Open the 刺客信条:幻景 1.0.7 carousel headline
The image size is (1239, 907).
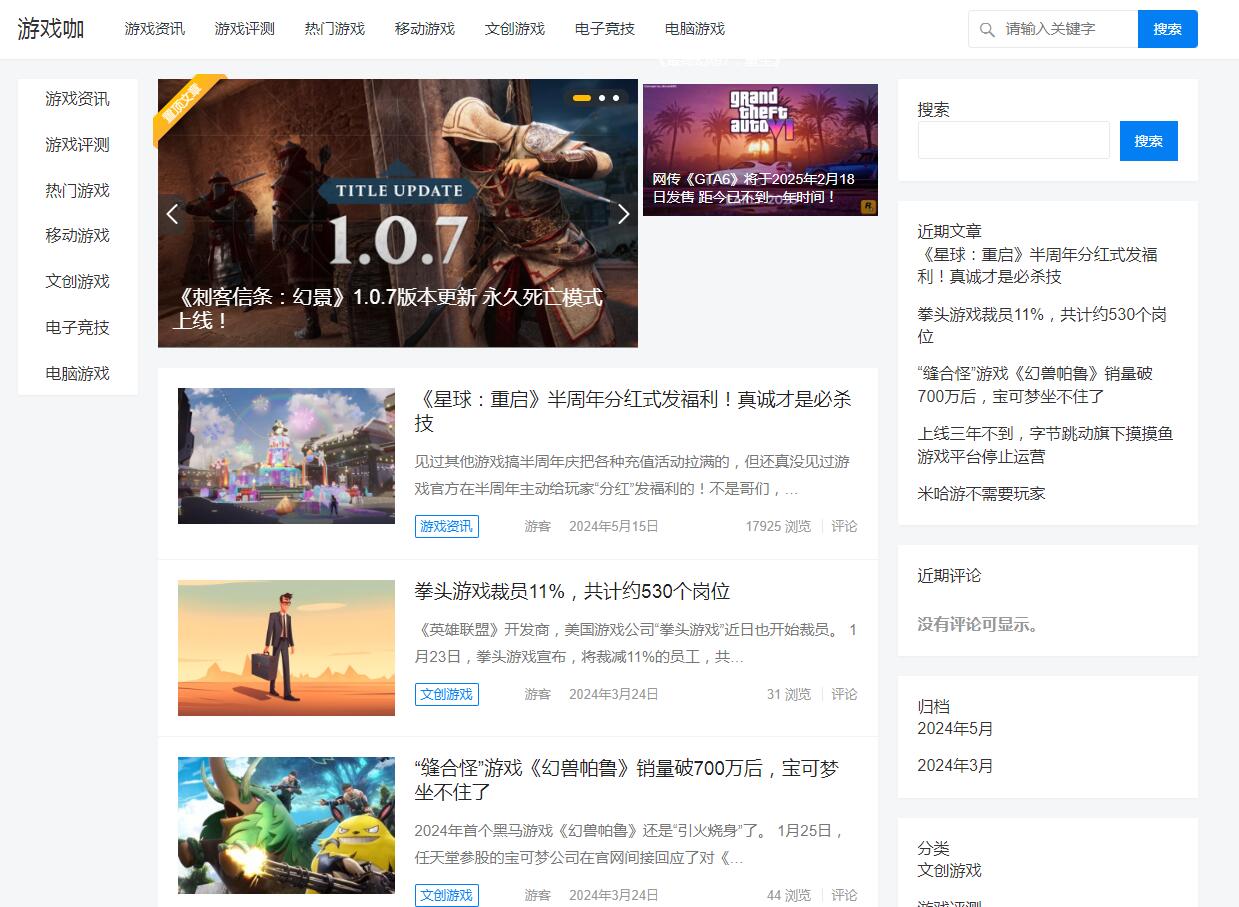point(388,309)
